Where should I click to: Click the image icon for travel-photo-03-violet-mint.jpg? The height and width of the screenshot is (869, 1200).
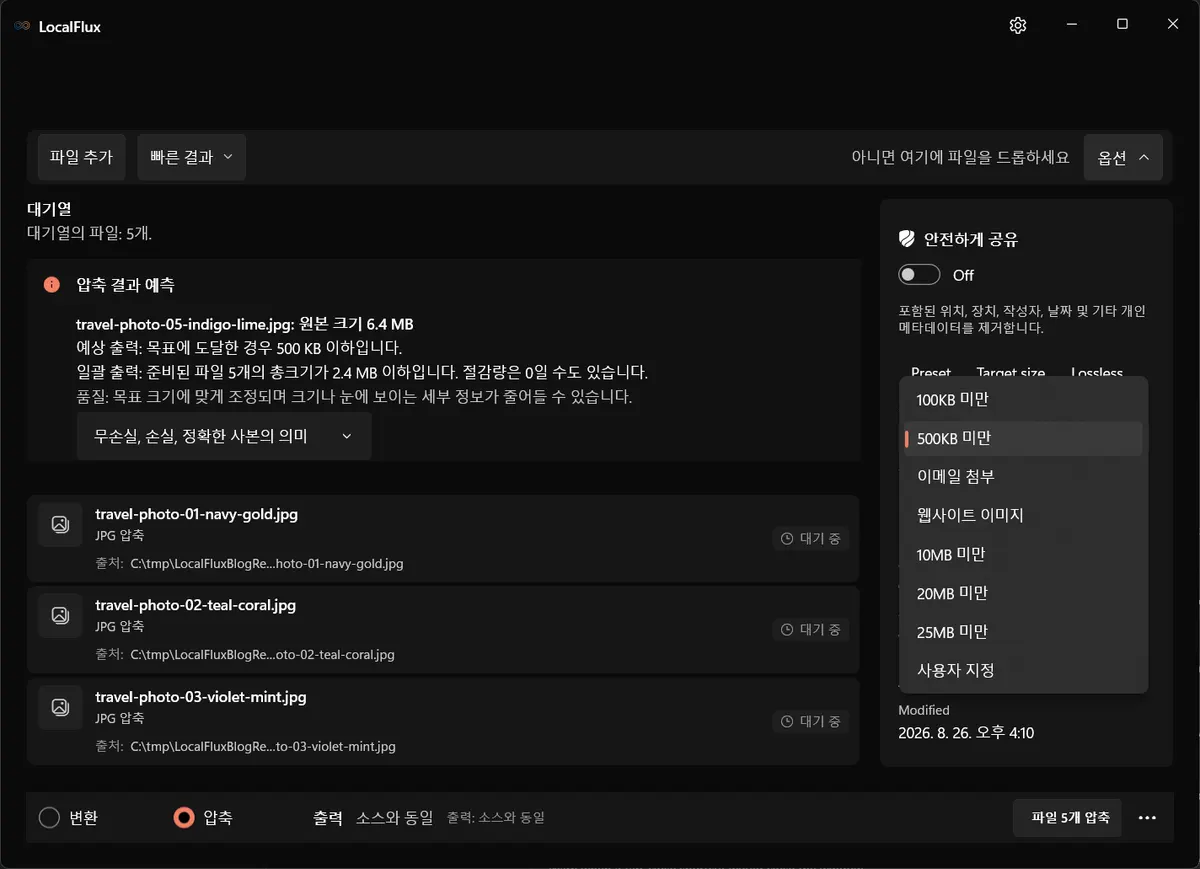click(x=60, y=707)
